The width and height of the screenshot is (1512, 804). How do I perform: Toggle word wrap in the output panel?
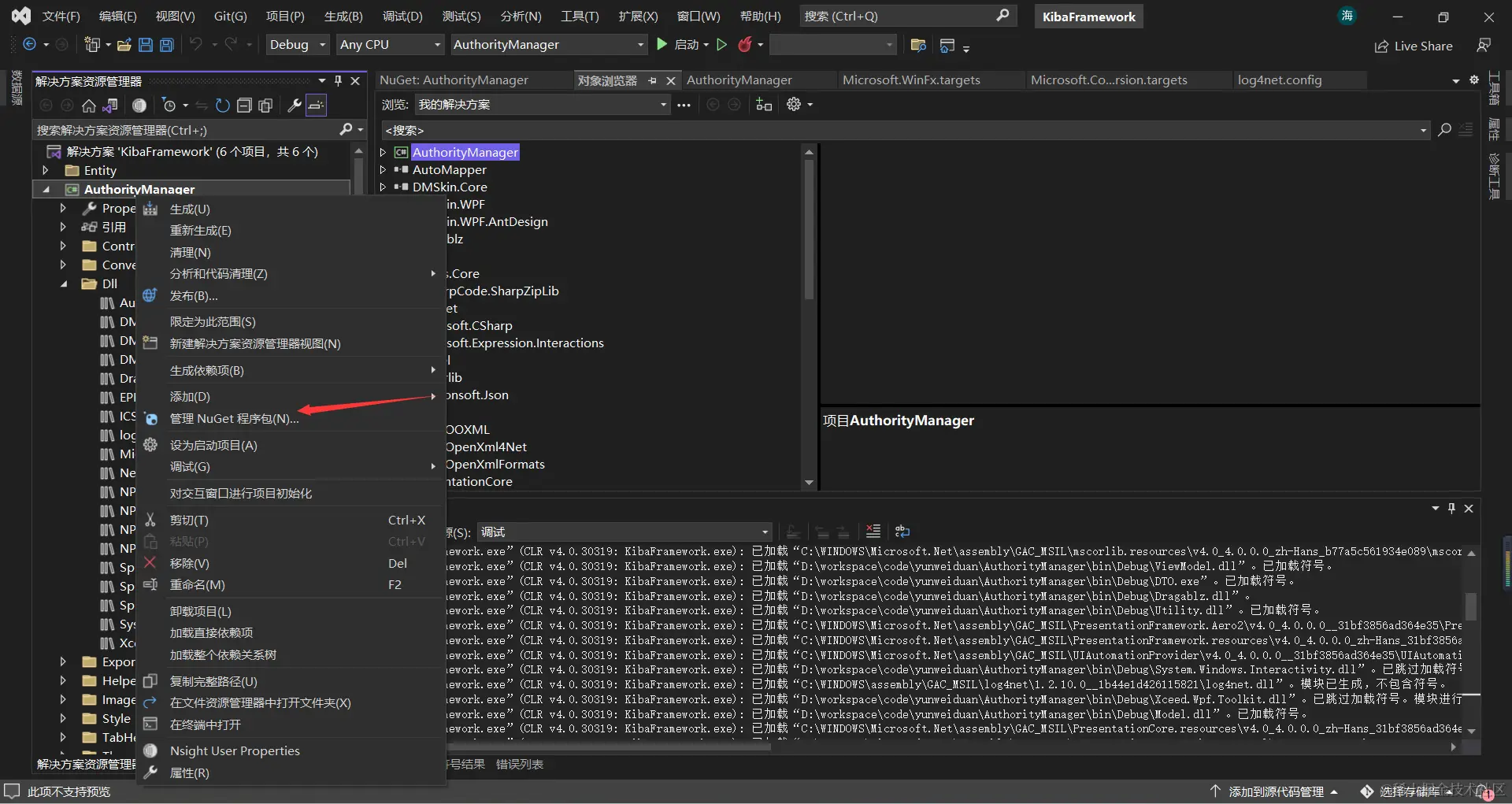click(x=902, y=532)
